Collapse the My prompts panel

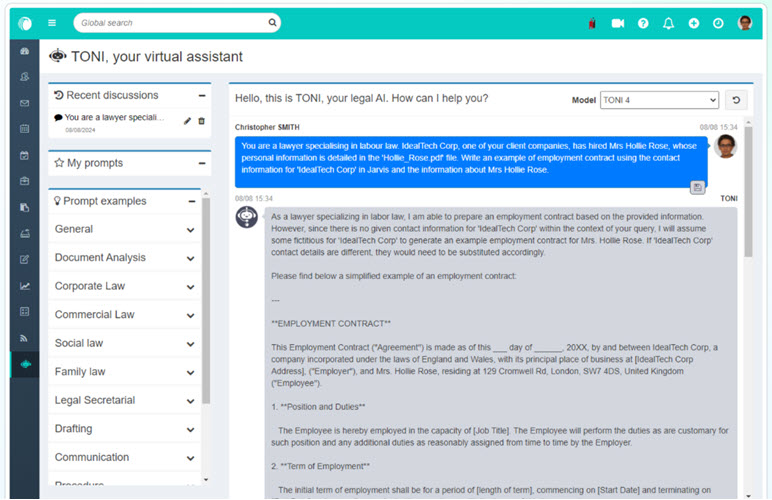point(202,163)
